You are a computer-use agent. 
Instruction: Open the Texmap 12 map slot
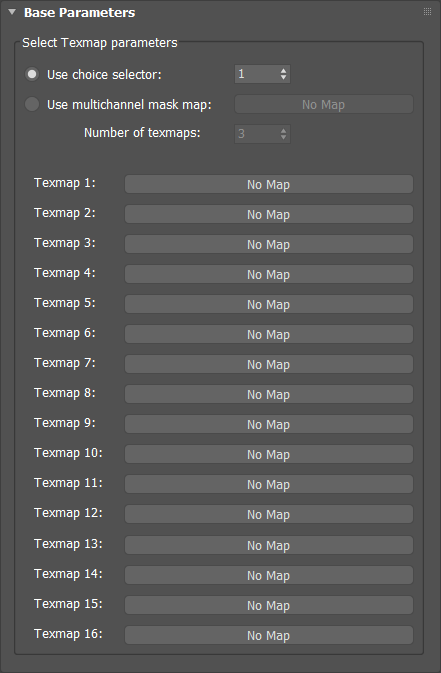pos(269,515)
